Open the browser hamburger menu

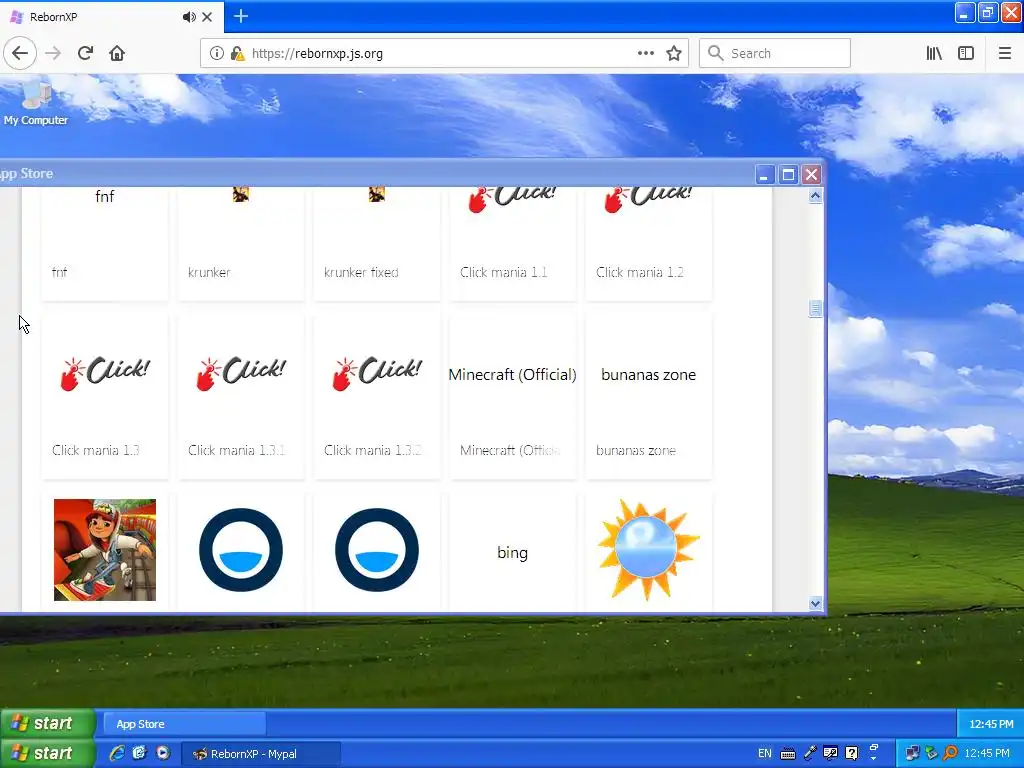tap(1005, 53)
